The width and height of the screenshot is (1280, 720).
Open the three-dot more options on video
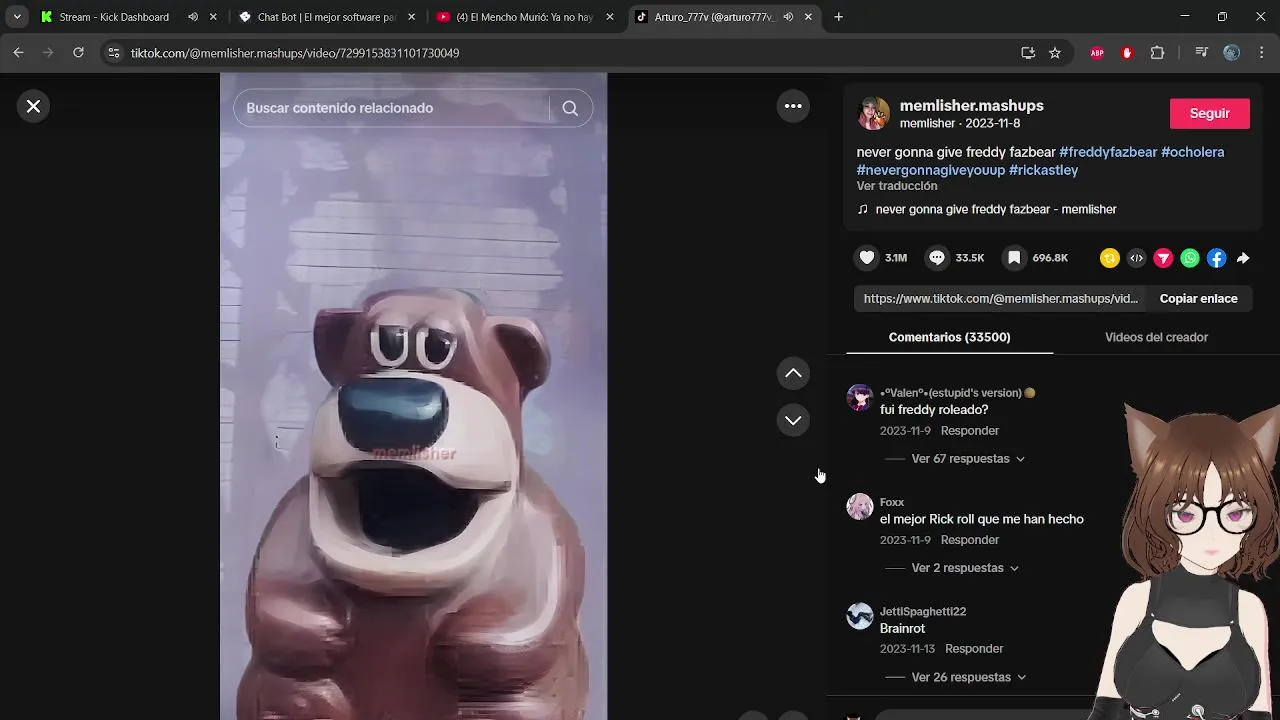(x=793, y=106)
